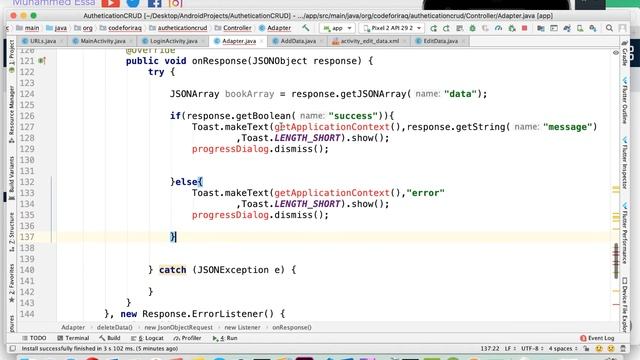The image size is (640, 360).
Task: Click new JsonObjectRequest in editor breadcrumbs
Action: [178, 327]
